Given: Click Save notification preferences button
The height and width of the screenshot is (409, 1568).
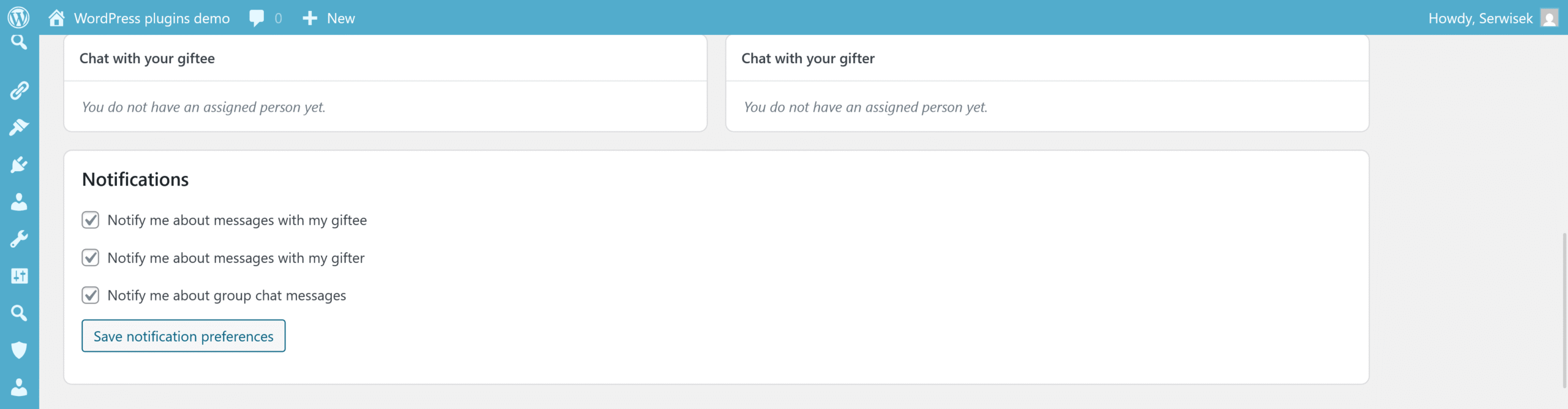Looking at the screenshot, I should (183, 336).
